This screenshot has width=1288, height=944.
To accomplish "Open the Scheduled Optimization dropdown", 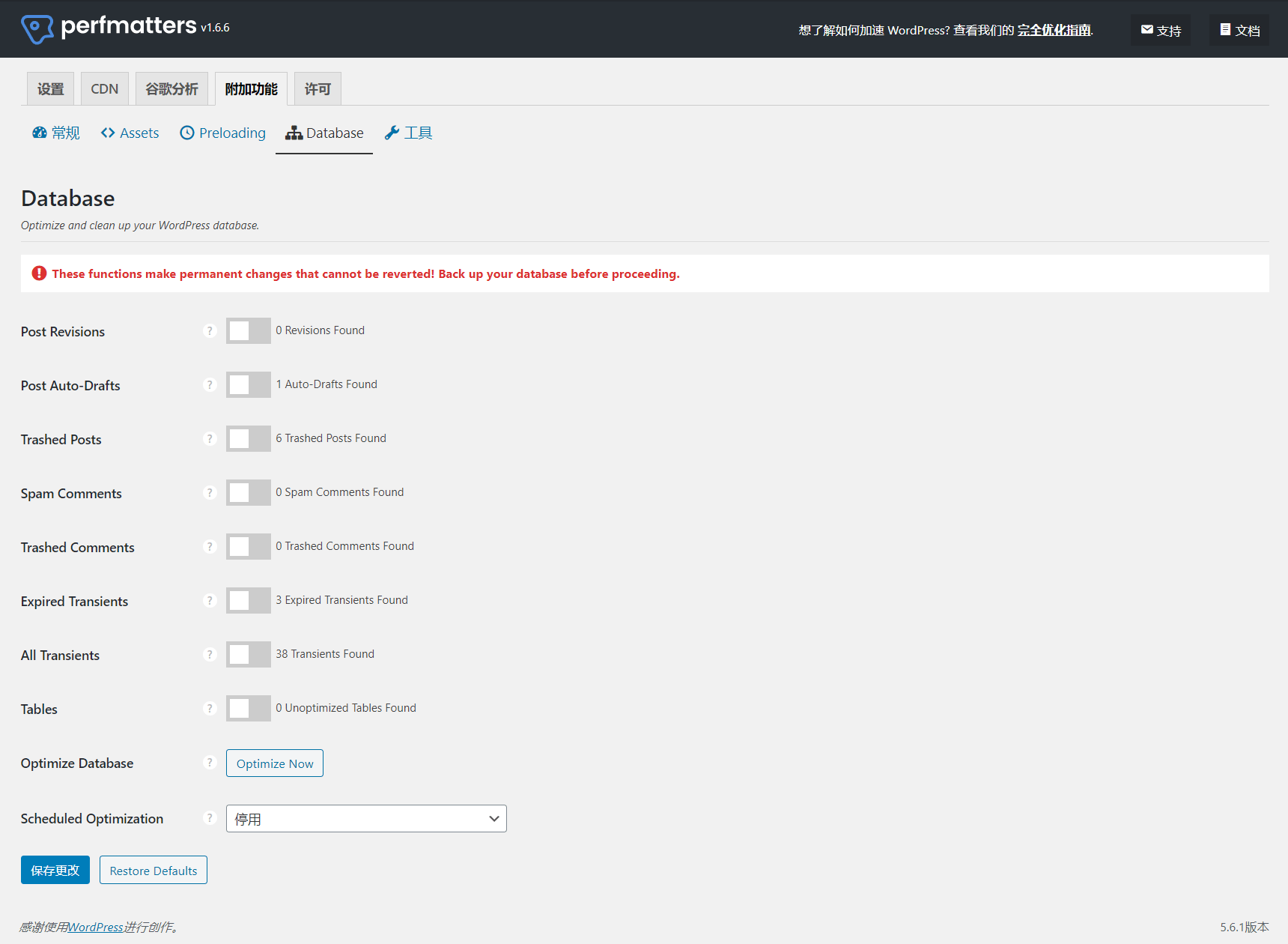I will click(x=366, y=818).
